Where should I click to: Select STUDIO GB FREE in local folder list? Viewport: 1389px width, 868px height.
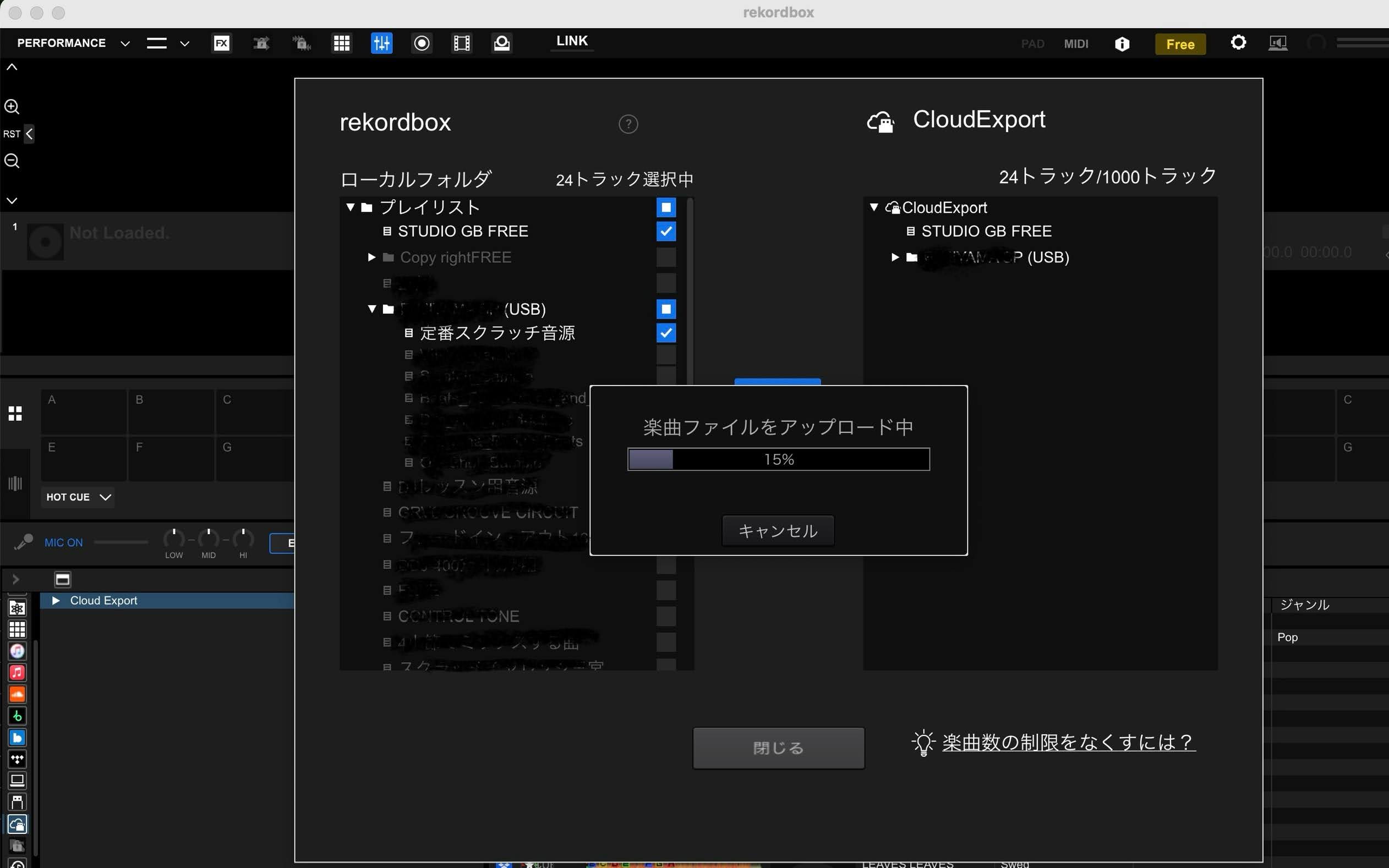tap(463, 232)
